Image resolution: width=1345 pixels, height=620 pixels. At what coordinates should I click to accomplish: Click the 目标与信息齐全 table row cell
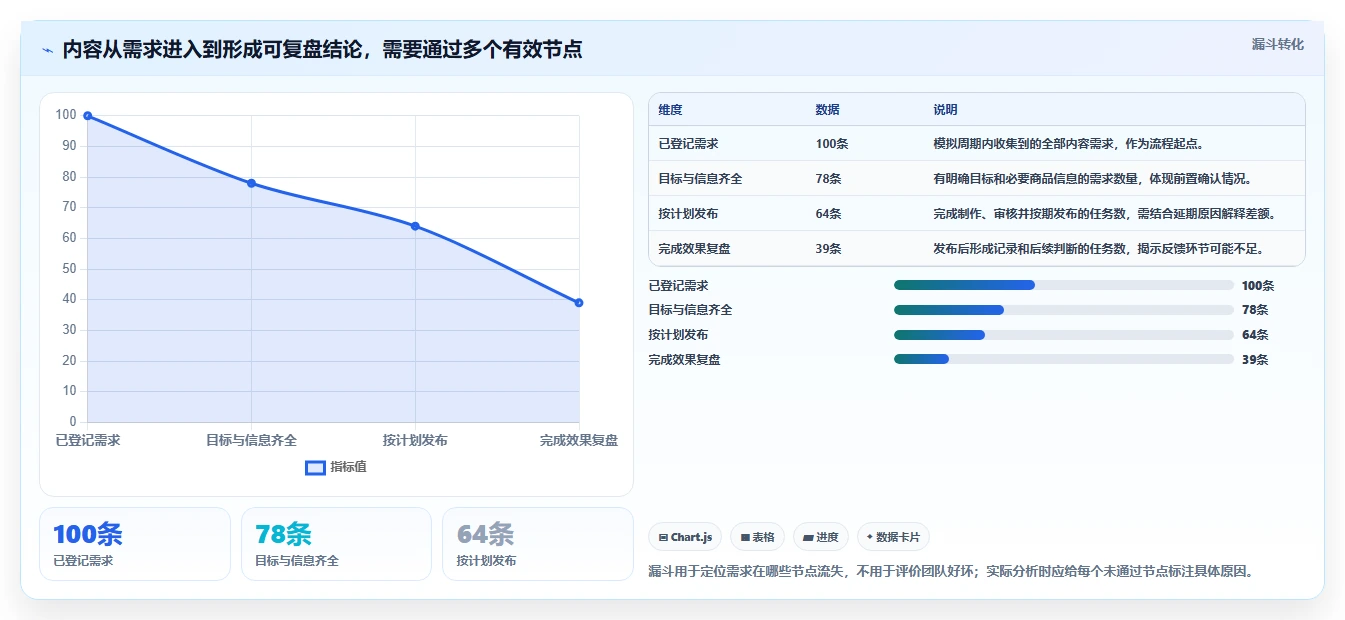coord(701,179)
